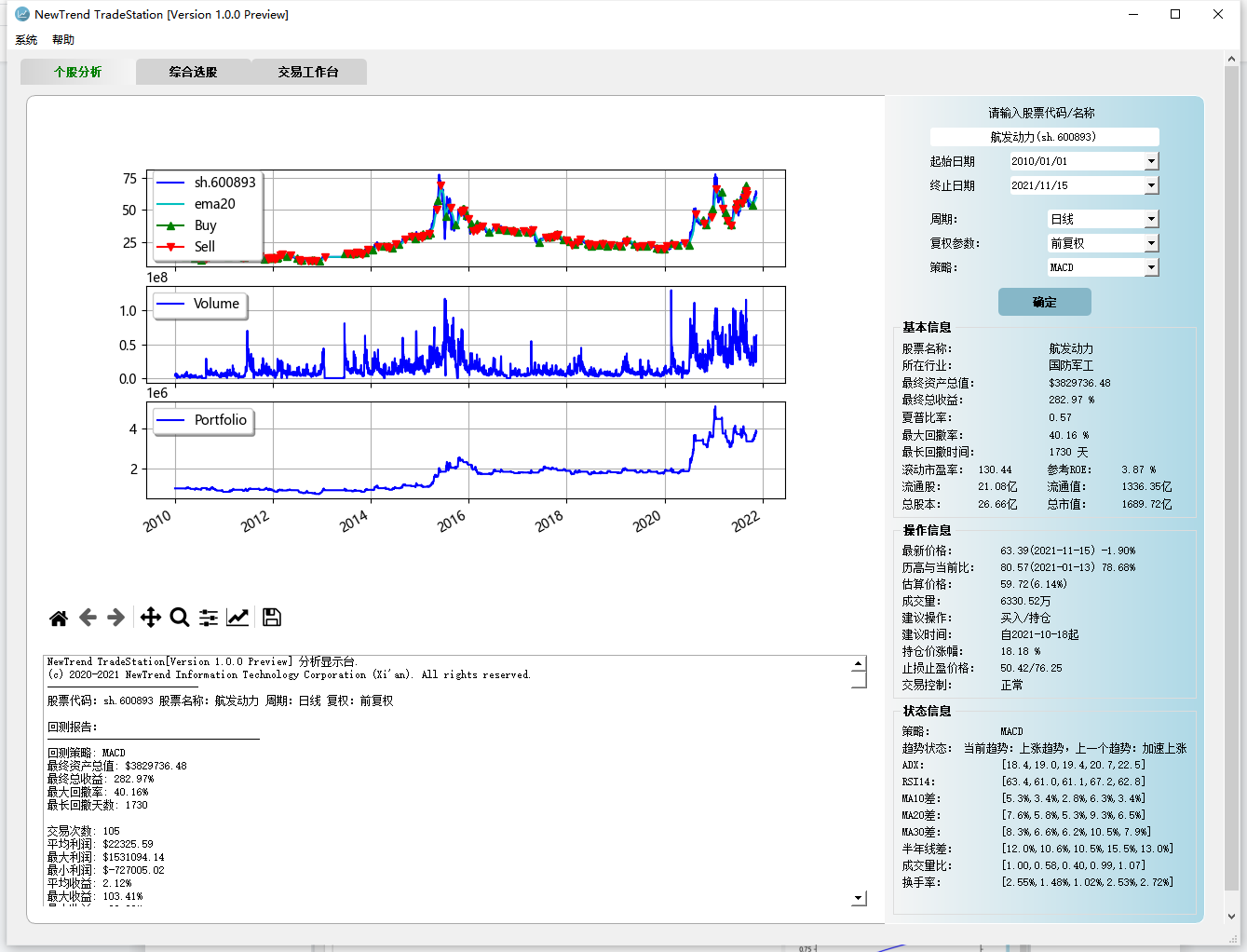Save the figure with the floppy icon
Image resolution: width=1247 pixels, height=952 pixels.
tap(272, 618)
